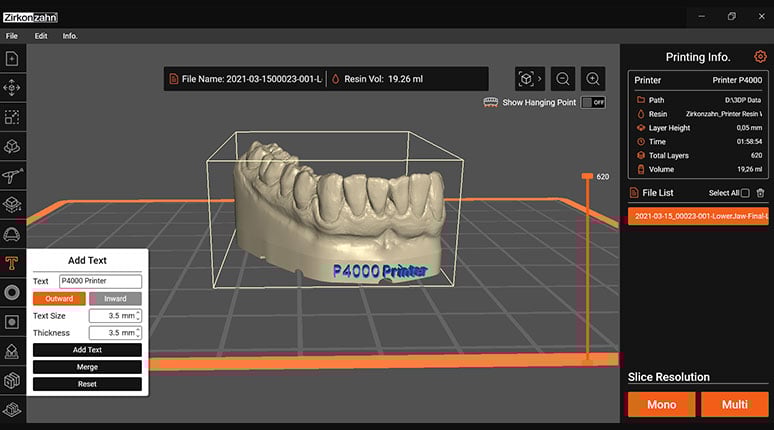The height and width of the screenshot is (430, 774).
Task: Click the Text input field with P4000 Printer
Action: [100, 282]
